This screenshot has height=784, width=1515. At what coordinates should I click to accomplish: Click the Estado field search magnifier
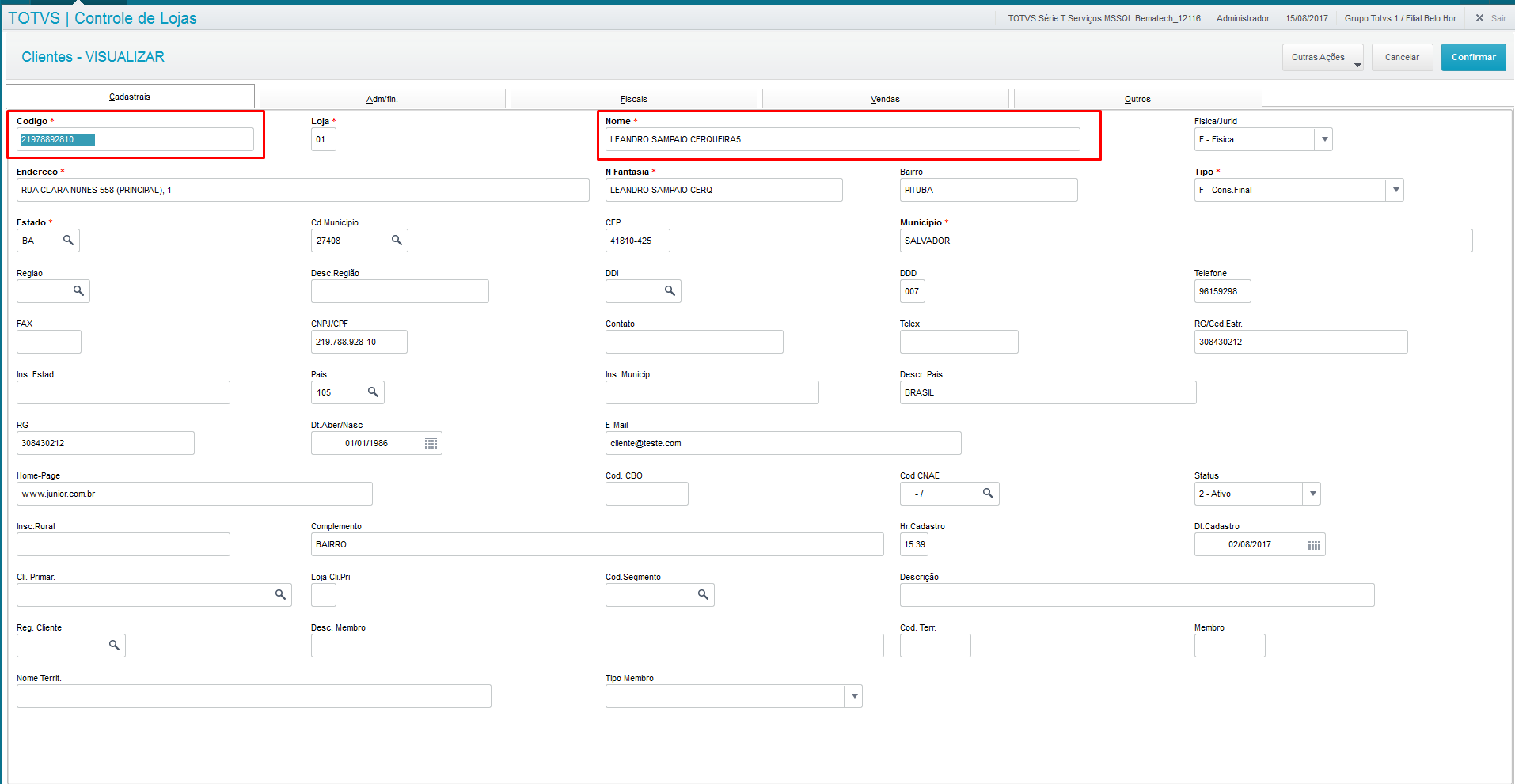click(69, 241)
